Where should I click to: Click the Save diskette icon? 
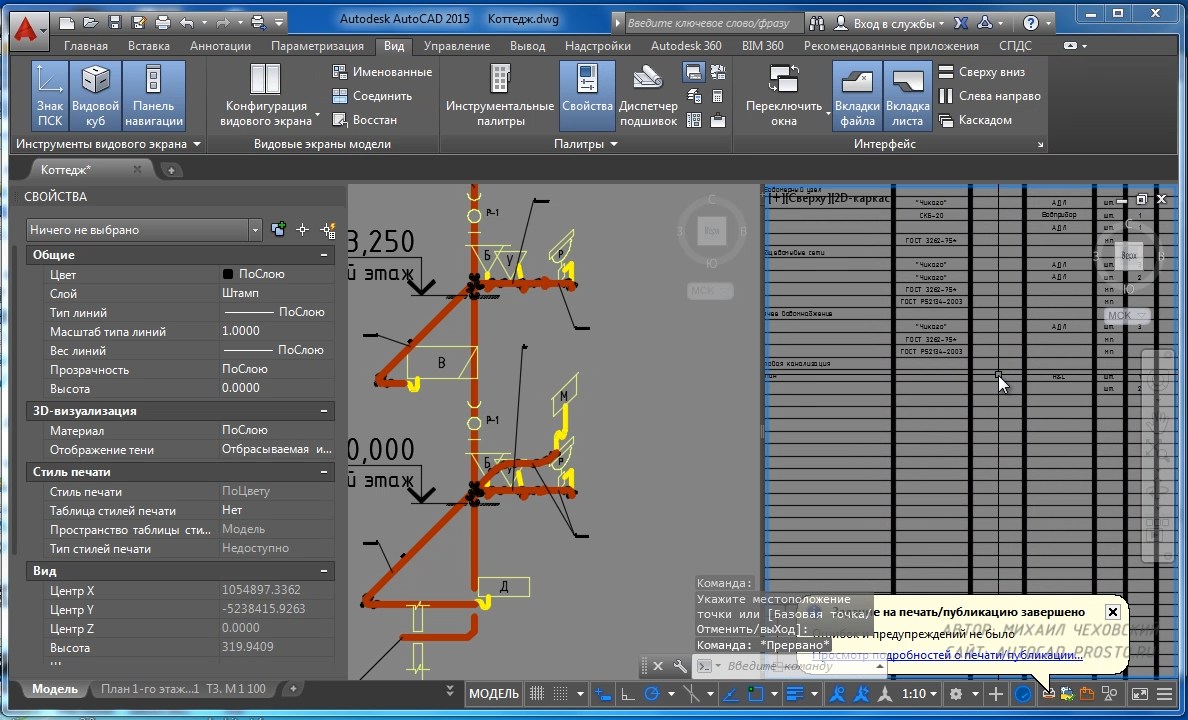[x=114, y=22]
